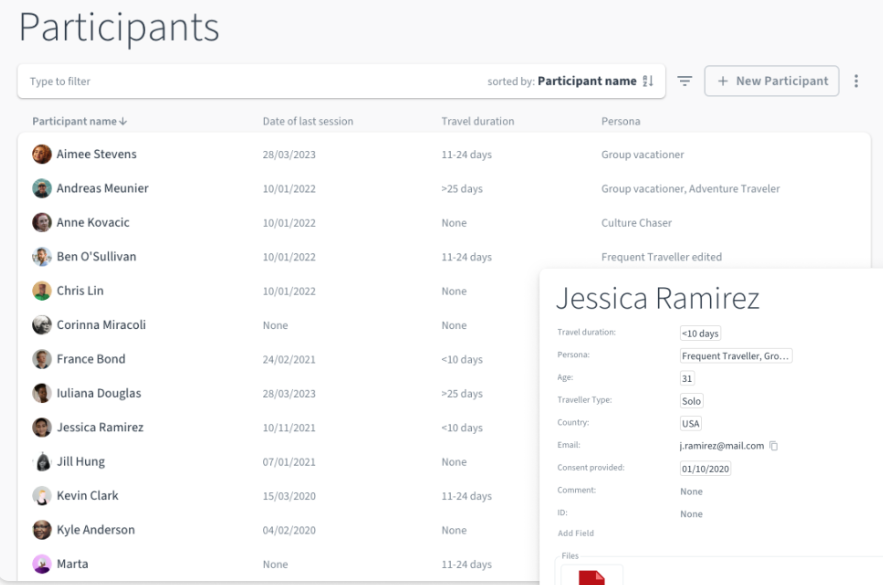Viewport: 883px width, 585px height.
Task: Copy the j.ramirez@mail.com email address
Action: point(774,446)
